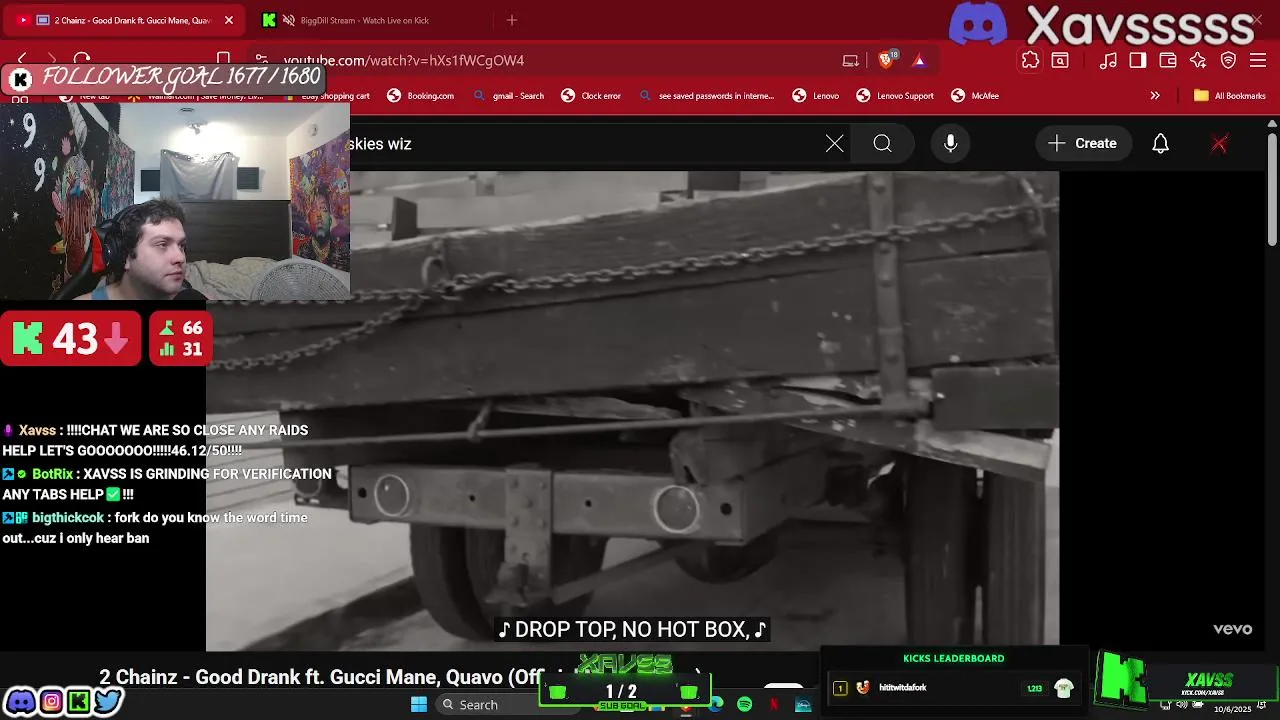Unmute the BiggDill Stream tab via speaker icon
1280x720 pixels.
[x=289, y=20]
